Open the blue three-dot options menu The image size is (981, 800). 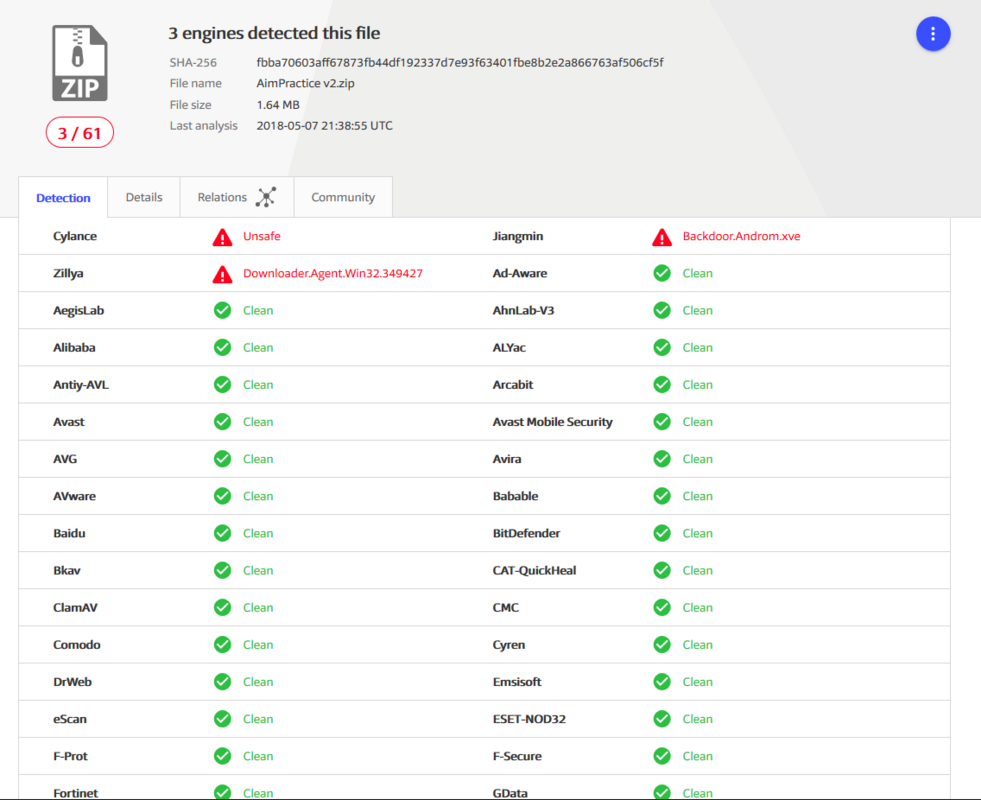(933, 34)
